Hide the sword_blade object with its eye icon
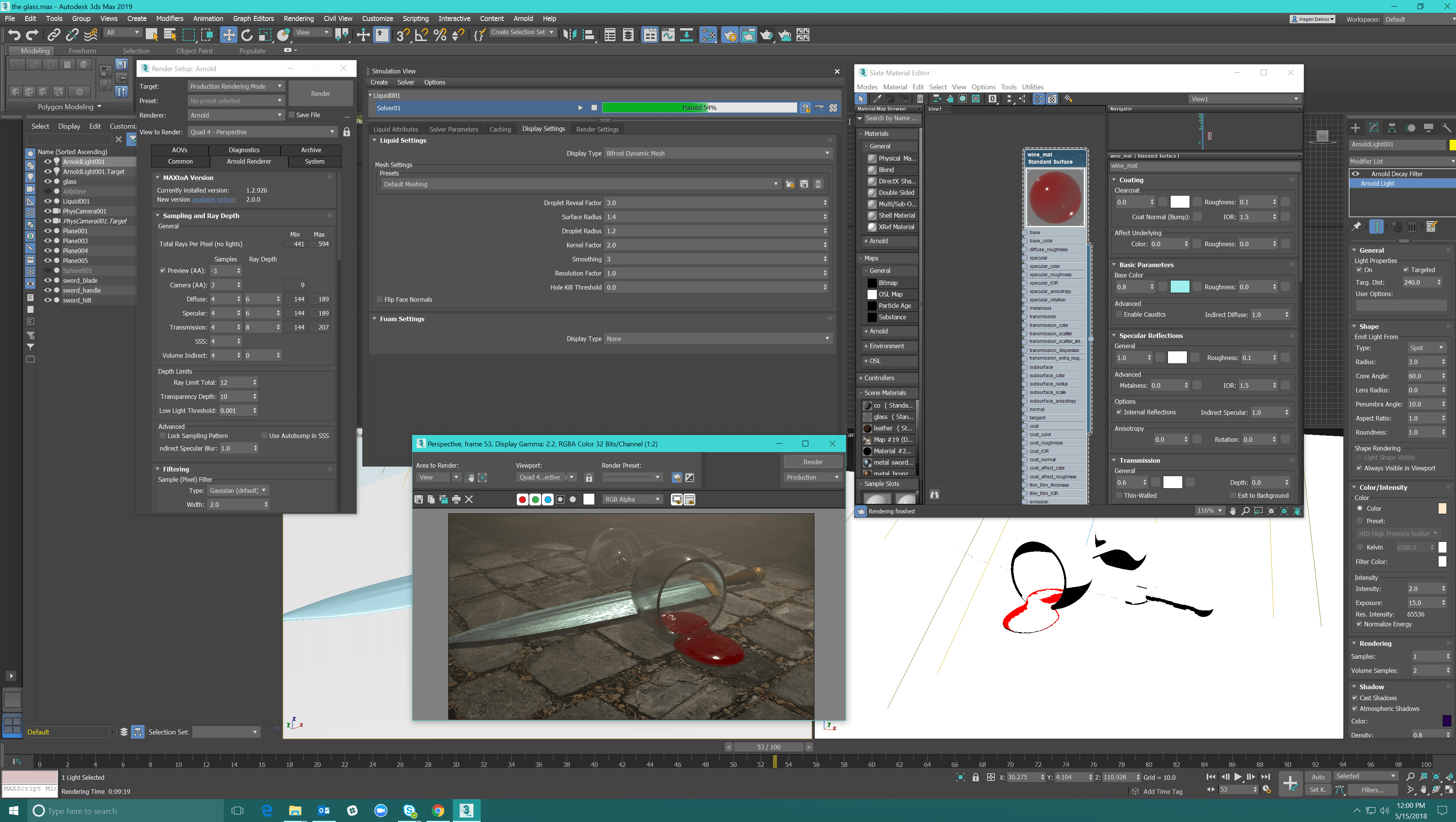The image size is (1456, 822). click(x=48, y=280)
